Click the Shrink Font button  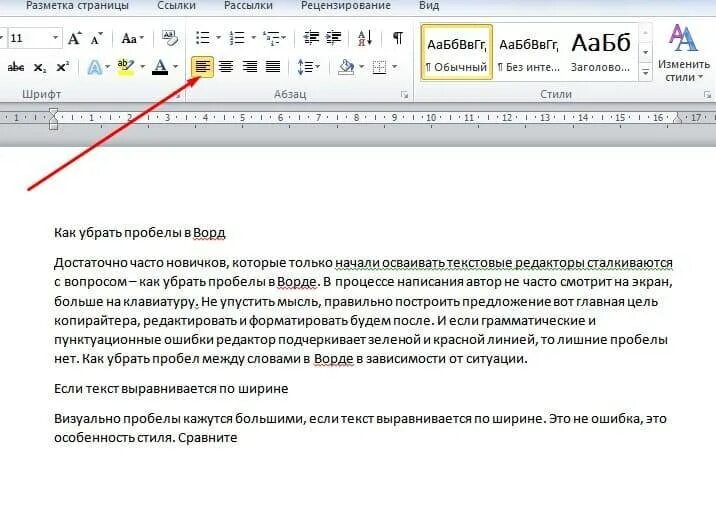click(x=96, y=38)
